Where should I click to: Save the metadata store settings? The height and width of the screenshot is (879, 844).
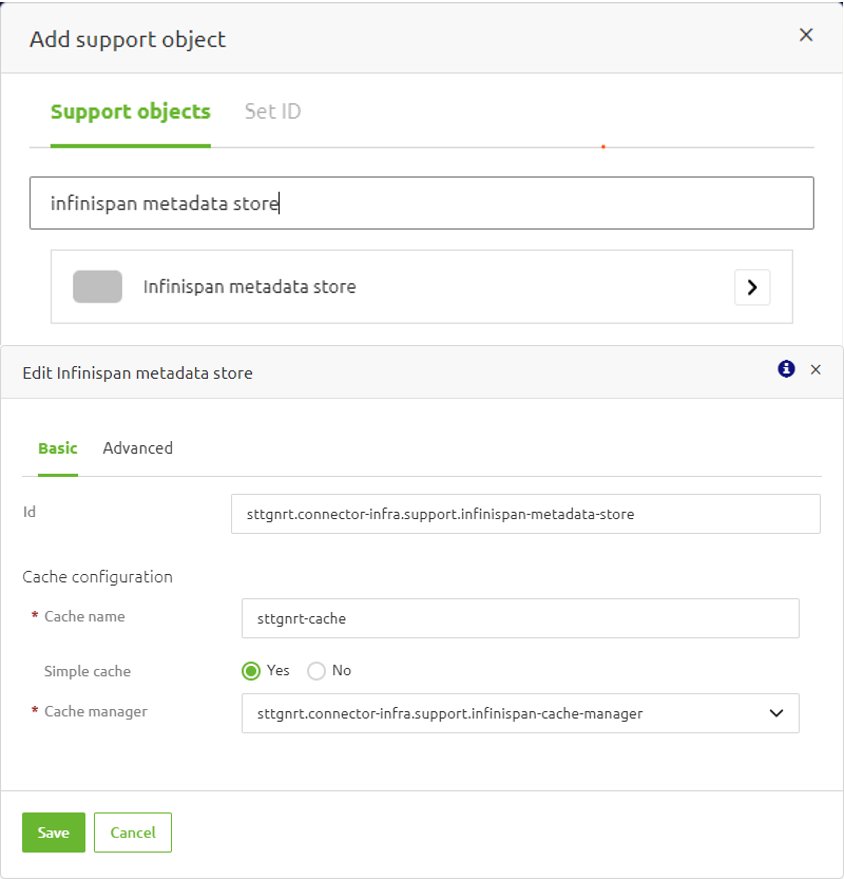53,832
